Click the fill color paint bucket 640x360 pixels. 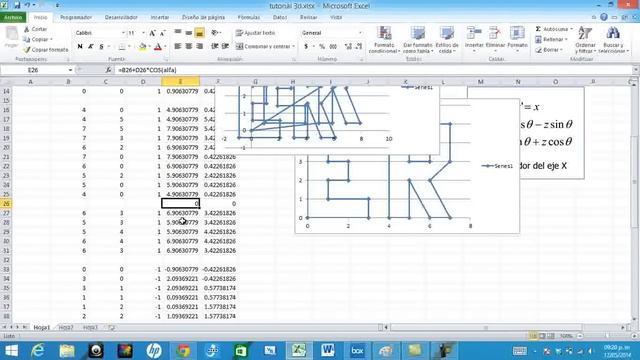click(x=142, y=47)
